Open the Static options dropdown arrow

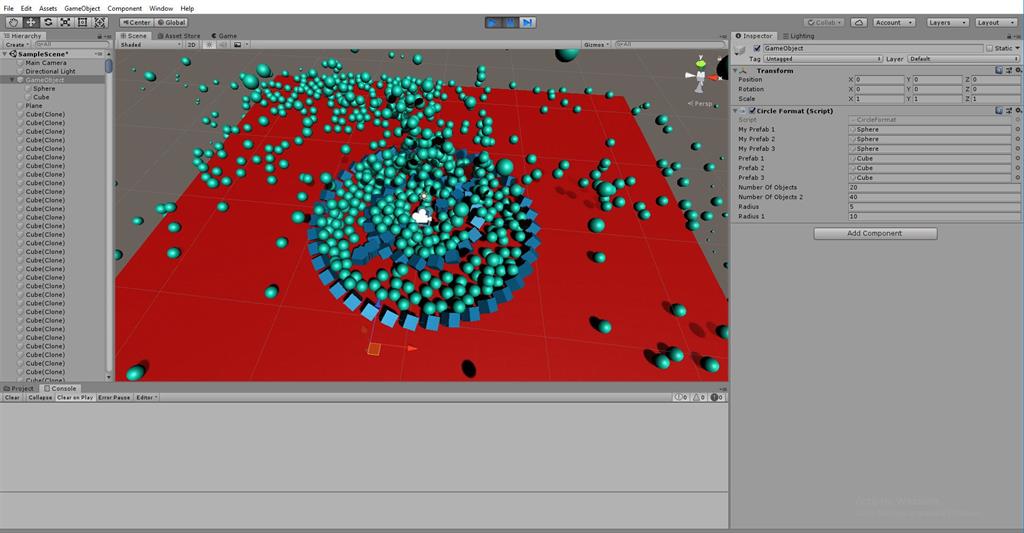pos(1017,48)
